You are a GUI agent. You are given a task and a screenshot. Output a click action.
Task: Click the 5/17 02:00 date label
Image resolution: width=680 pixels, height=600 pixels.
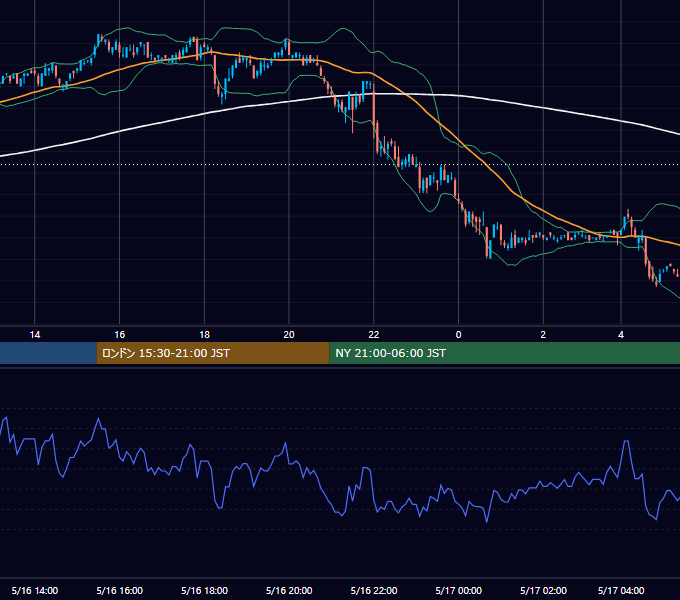(543, 590)
